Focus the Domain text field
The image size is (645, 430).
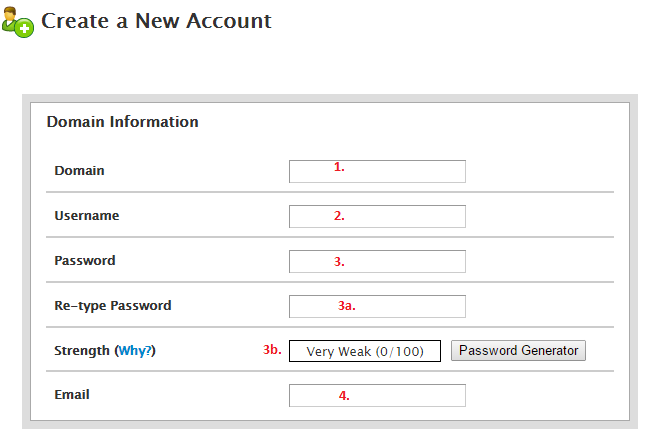tap(377, 172)
